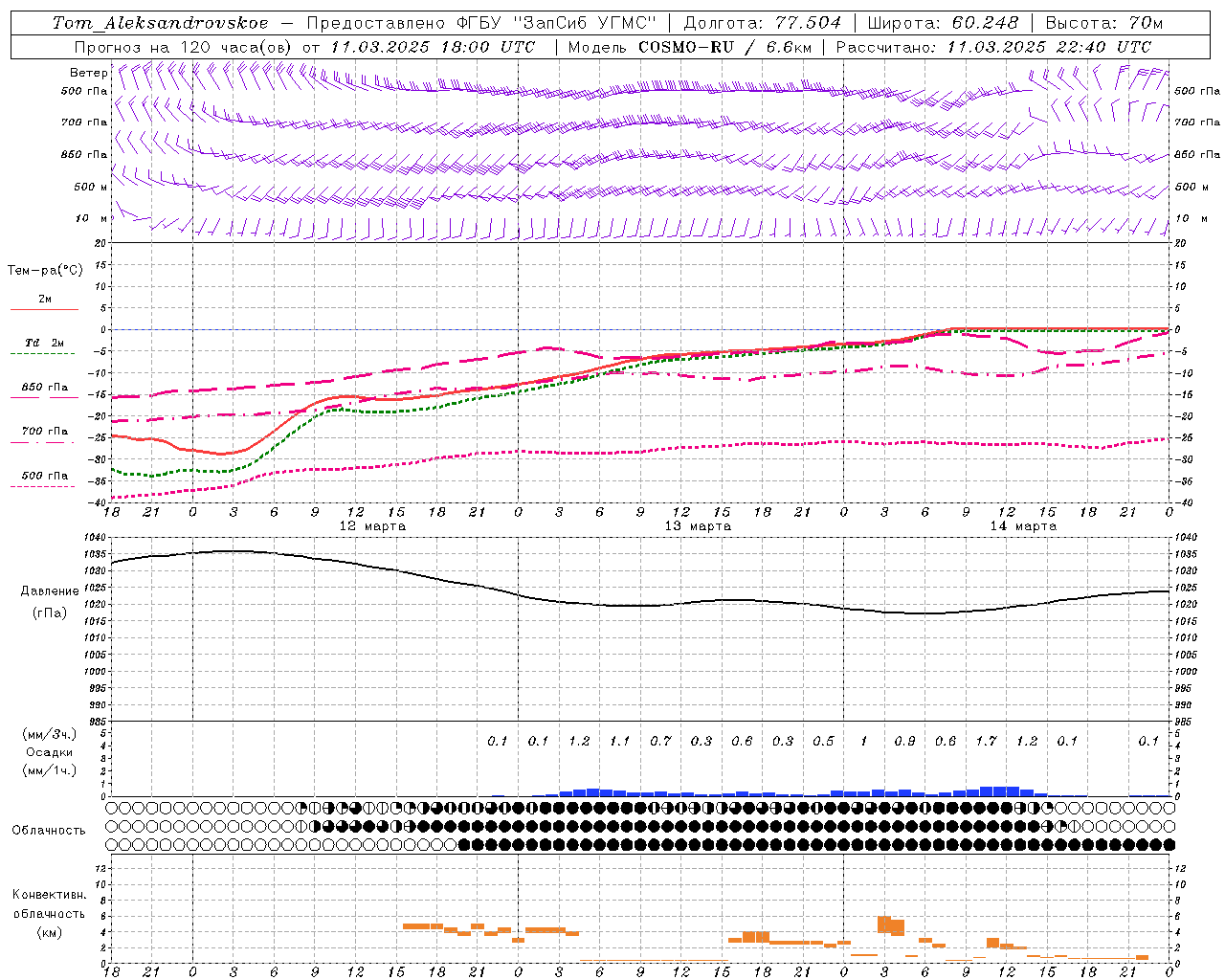1225x980 pixels.
Task: Click the 2м temperature legend entry
Action: pos(45,300)
